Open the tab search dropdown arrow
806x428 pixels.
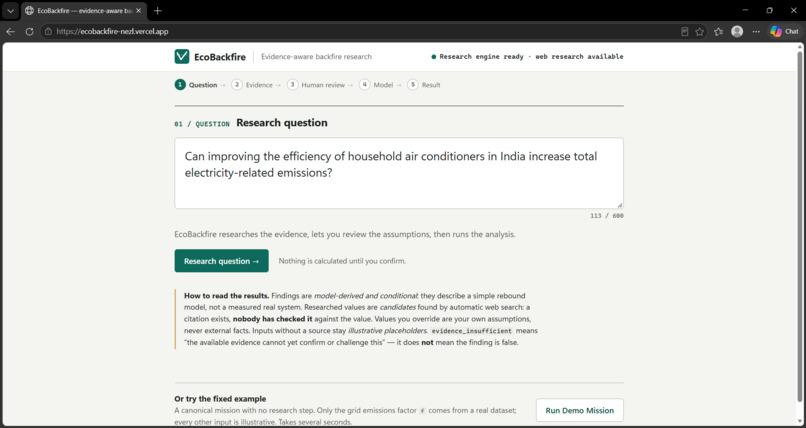click(x=10, y=10)
